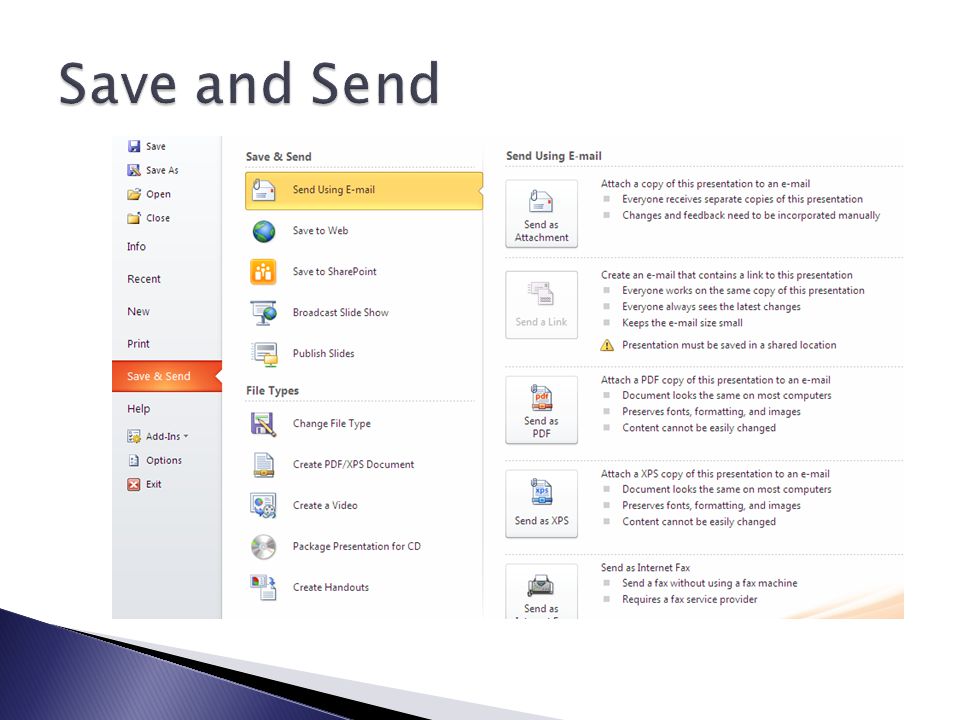Click the Create a Video icon
This screenshot has height=720, width=960.
(264, 506)
